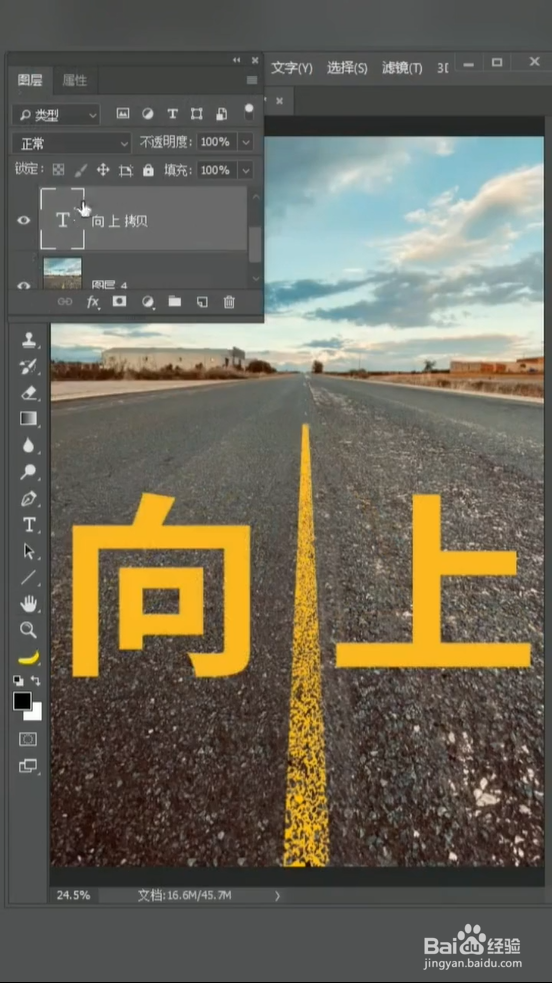This screenshot has height=983, width=552.
Task: Toggle lock all for layer
Action: (x=148, y=170)
